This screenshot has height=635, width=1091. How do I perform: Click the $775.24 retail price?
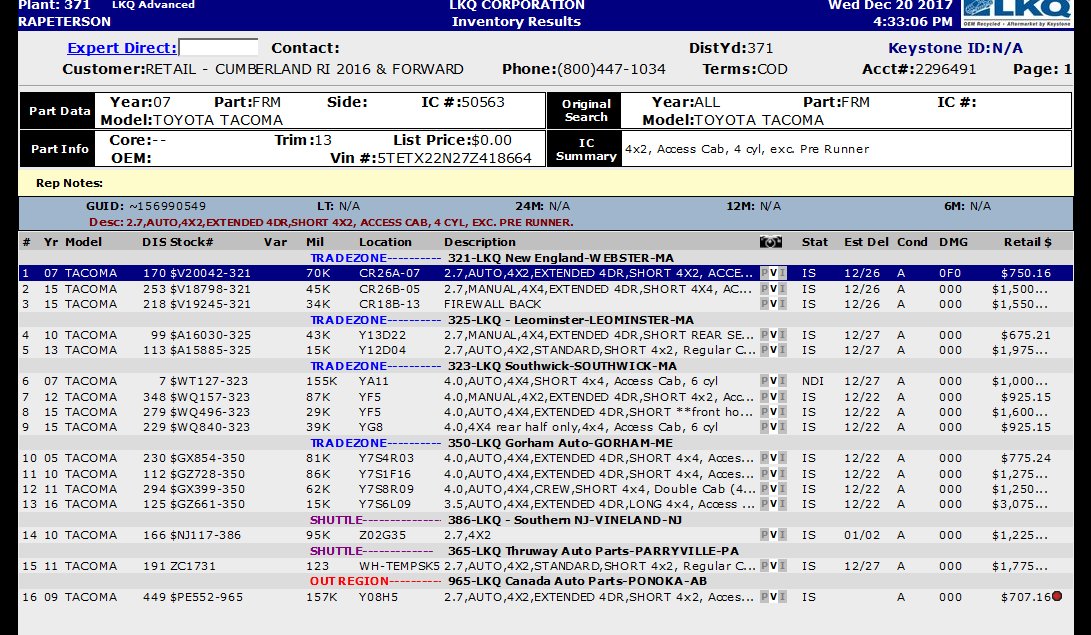tap(1026, 458)
